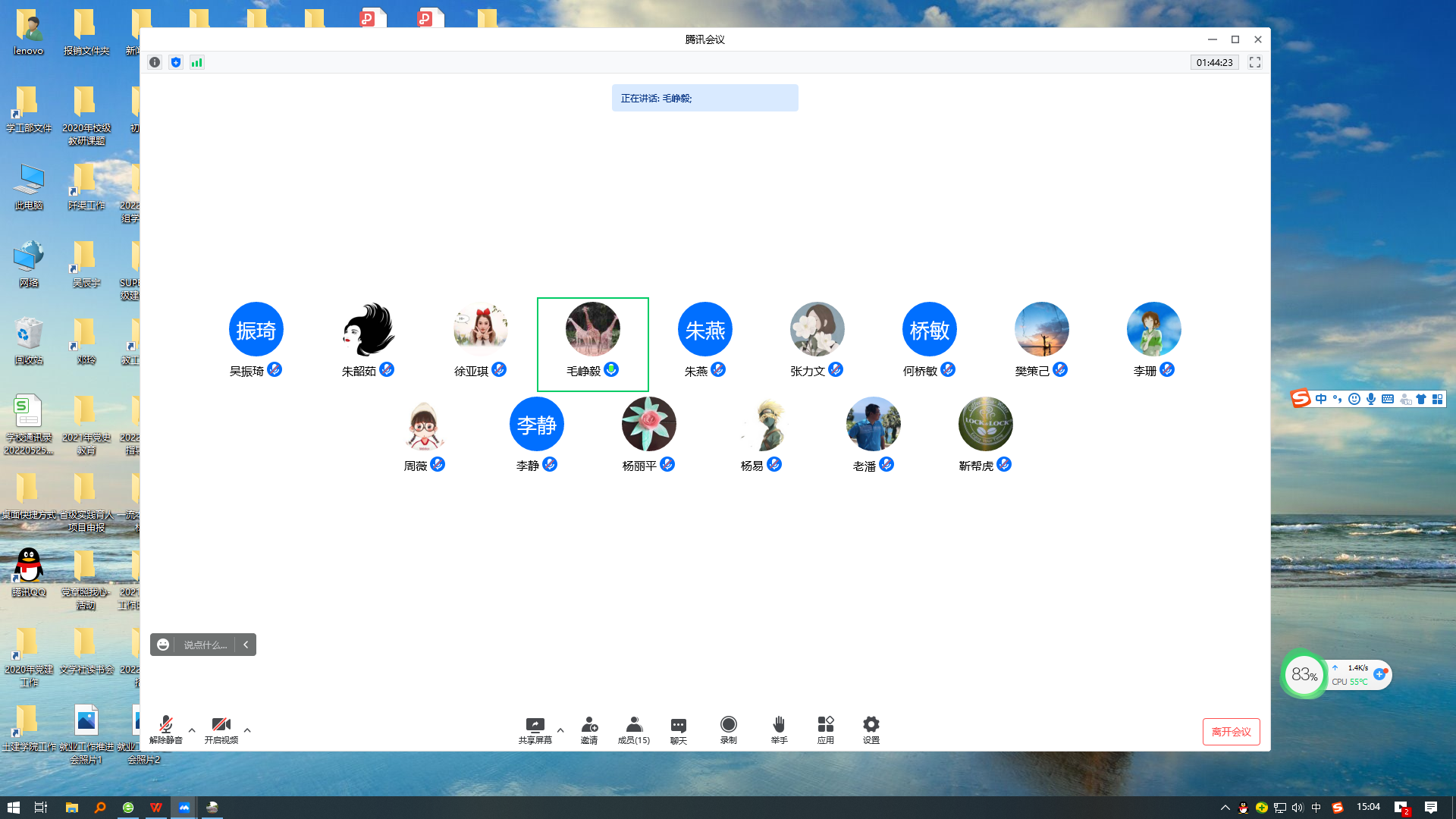1456x819 pixels.
Task: Check the green network signal icon
Action: click(196, 62)
